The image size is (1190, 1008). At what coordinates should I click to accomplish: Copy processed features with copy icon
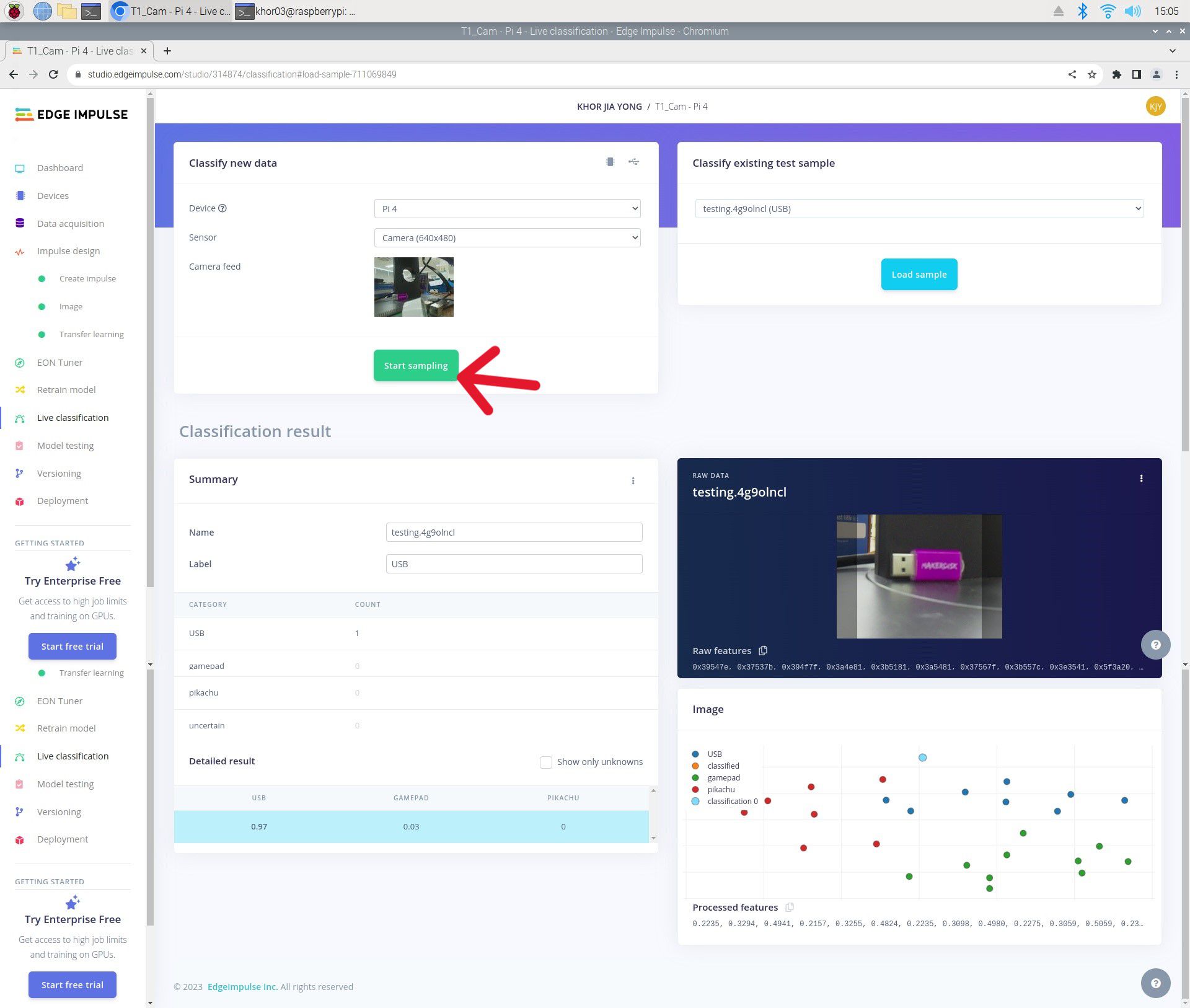[789, 907]
